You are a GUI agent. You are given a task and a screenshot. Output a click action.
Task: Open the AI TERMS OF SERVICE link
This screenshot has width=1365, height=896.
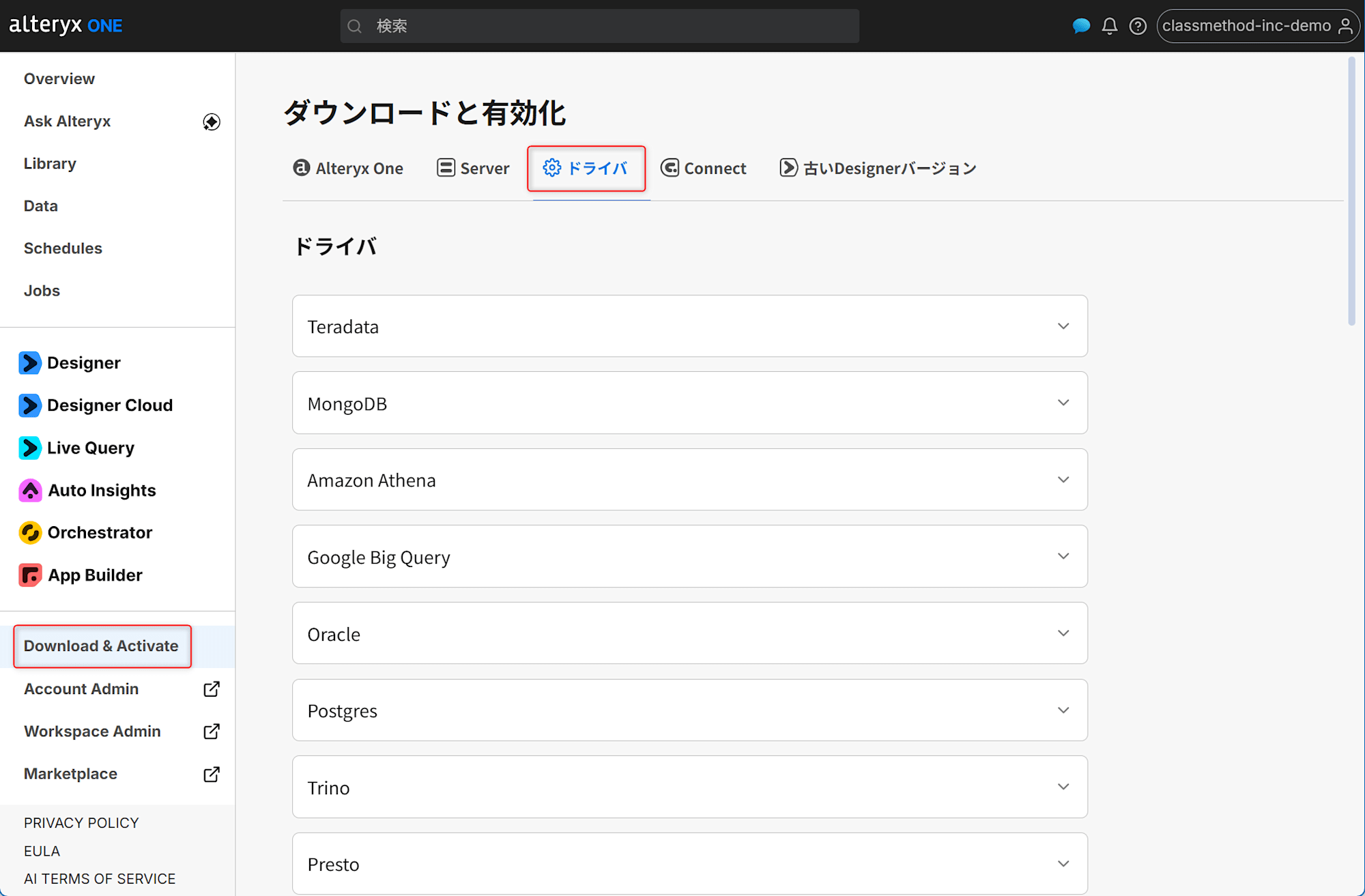coord(100,879)
